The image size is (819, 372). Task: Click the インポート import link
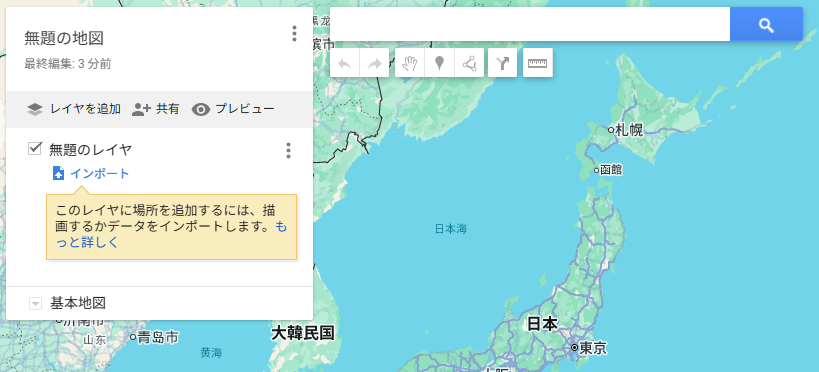coord(91,173)
